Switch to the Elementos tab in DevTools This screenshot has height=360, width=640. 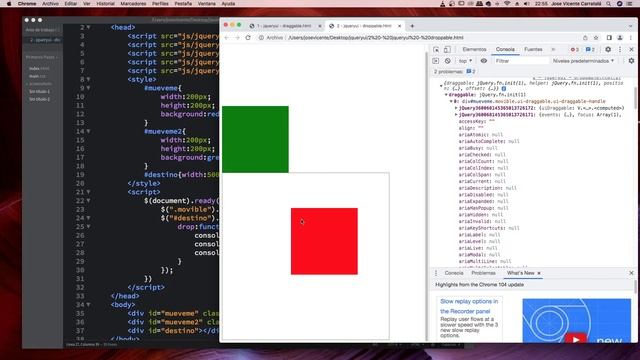pyautogui.click(x=474, y=49)
